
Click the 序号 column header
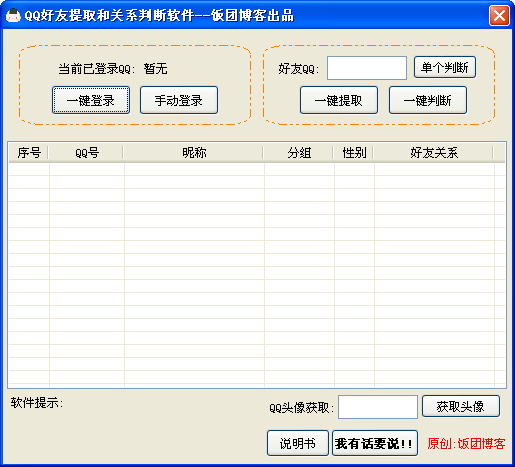coord(29,153)
